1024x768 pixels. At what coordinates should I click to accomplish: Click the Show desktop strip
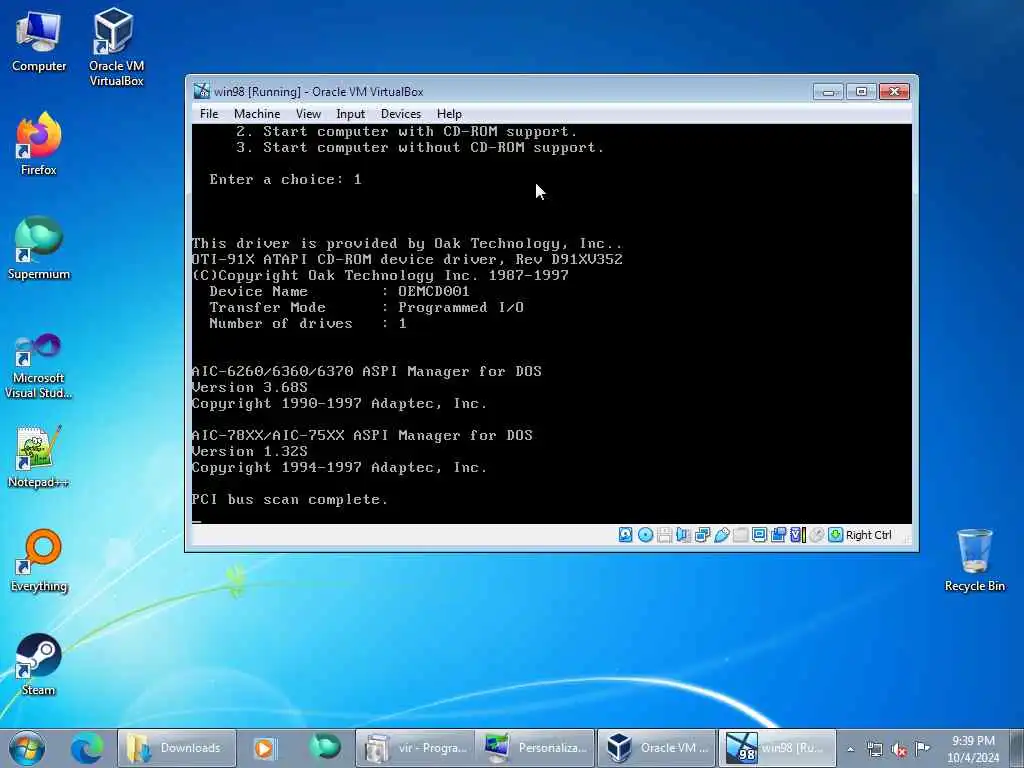tap(1019, 748)
